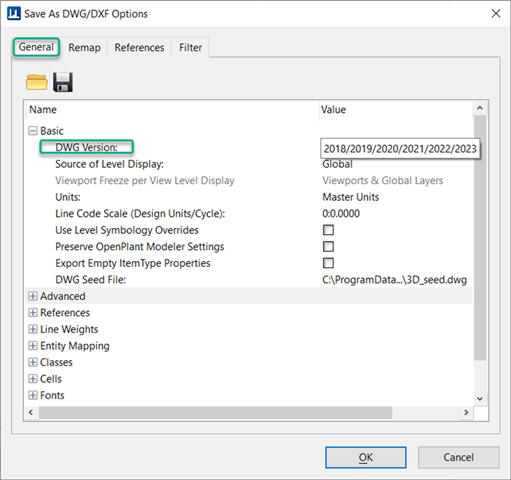
Task: Open the DWG Version dropdown value
Action: [x=400, y=148]
